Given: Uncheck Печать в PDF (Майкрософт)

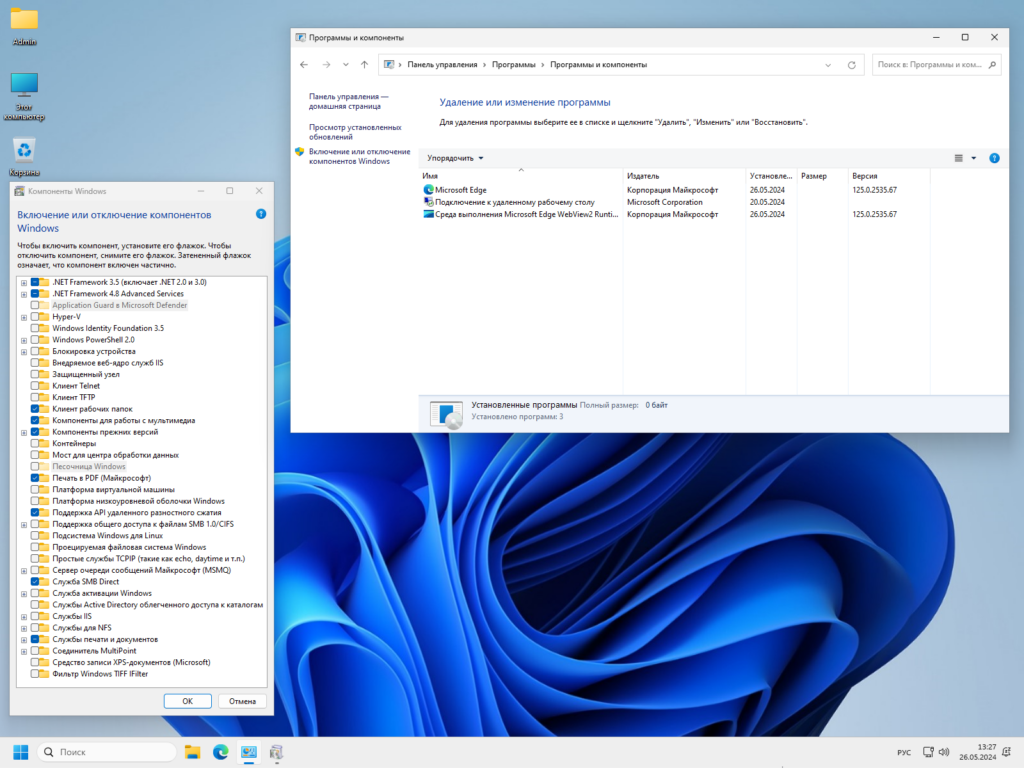Looking at the screenshot, I should (35, 478).
